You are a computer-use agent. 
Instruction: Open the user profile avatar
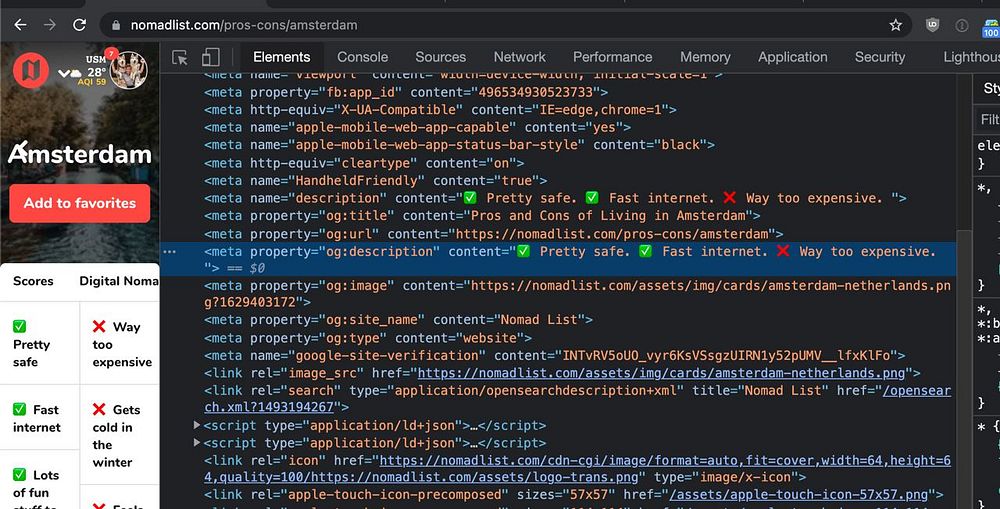(x=129, y=70)
